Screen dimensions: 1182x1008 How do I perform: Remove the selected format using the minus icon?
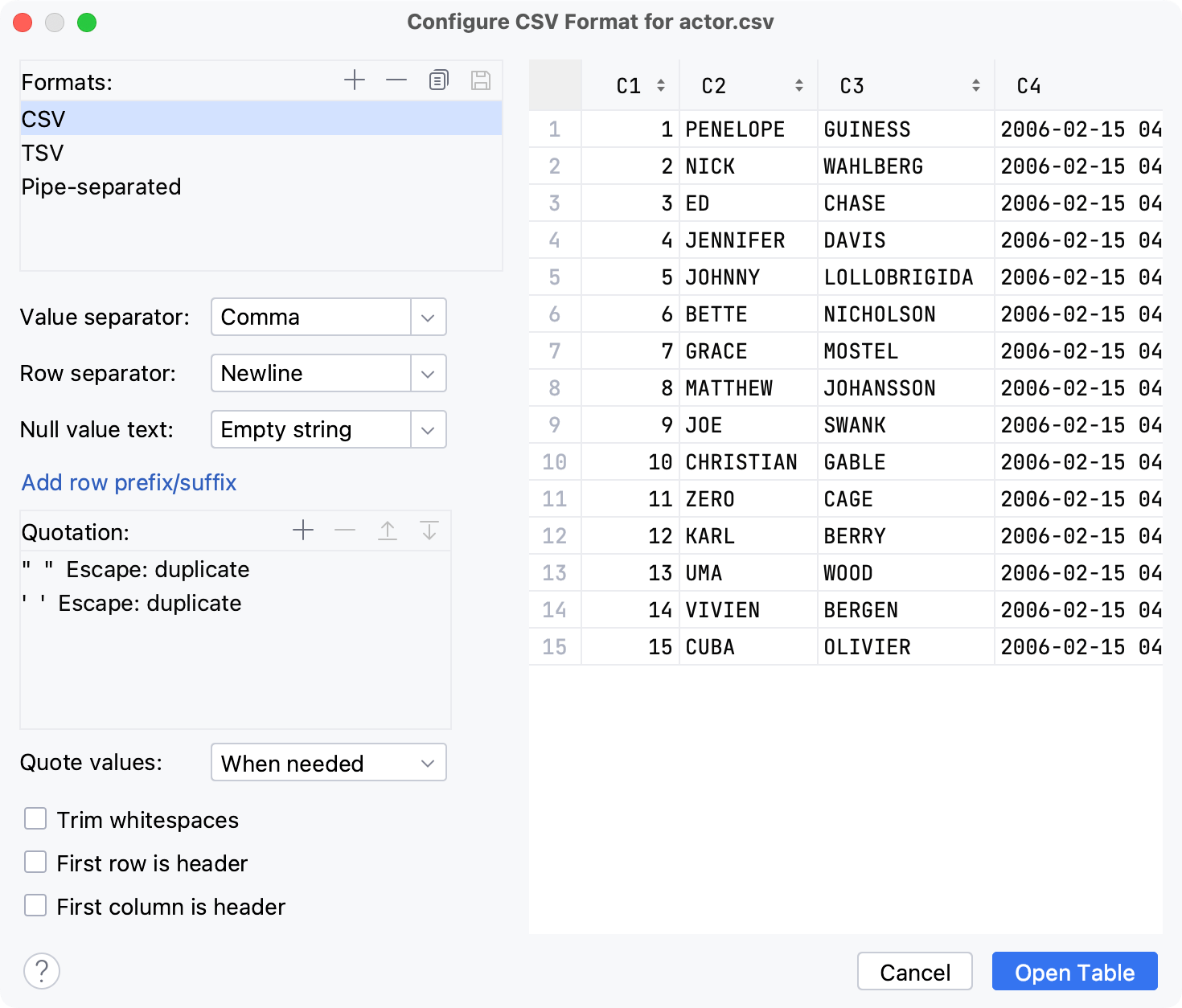pos(396,80)
